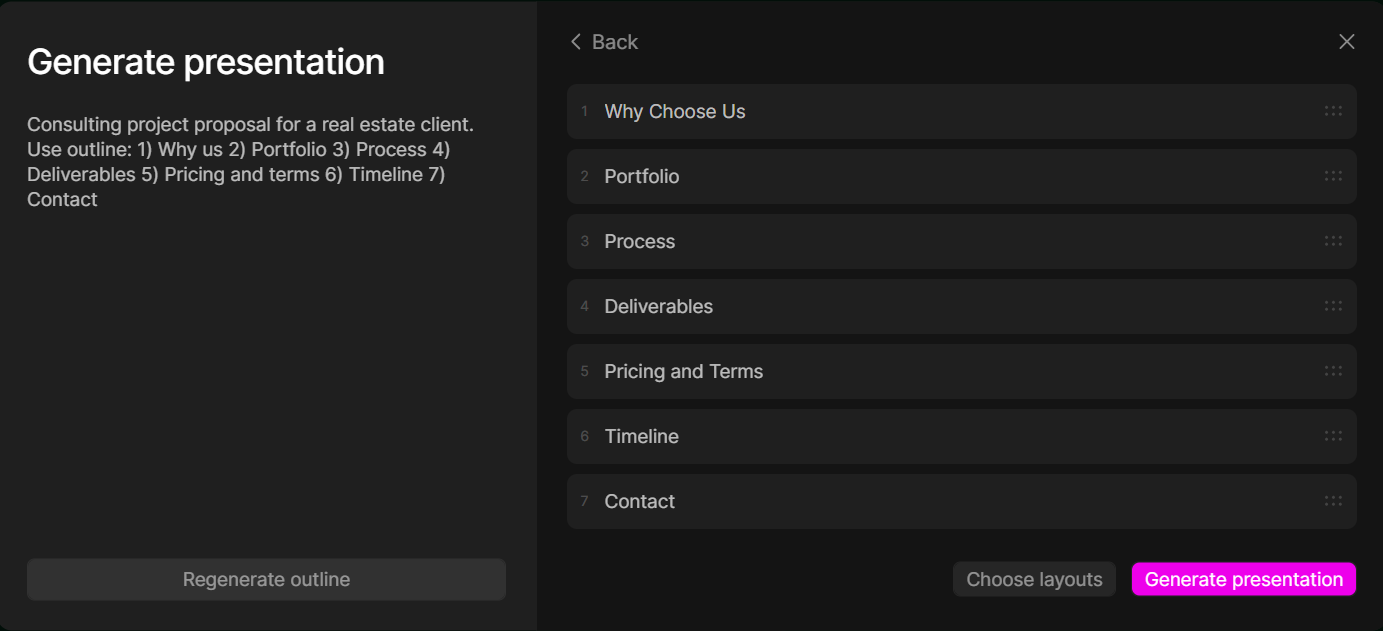This screenshot has height=631, width=1383.
Task: Edit the Process slide title
Action: pyautogui.click(x=640, y=241)
